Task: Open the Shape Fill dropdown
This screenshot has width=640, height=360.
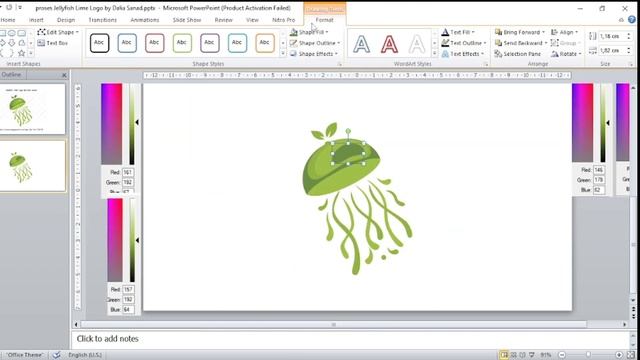Action: [309, 32]
